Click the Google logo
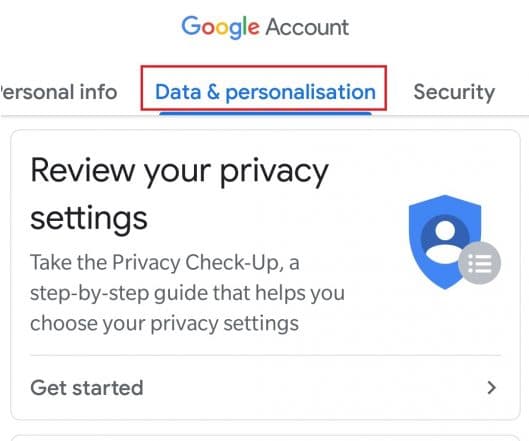 220,27
